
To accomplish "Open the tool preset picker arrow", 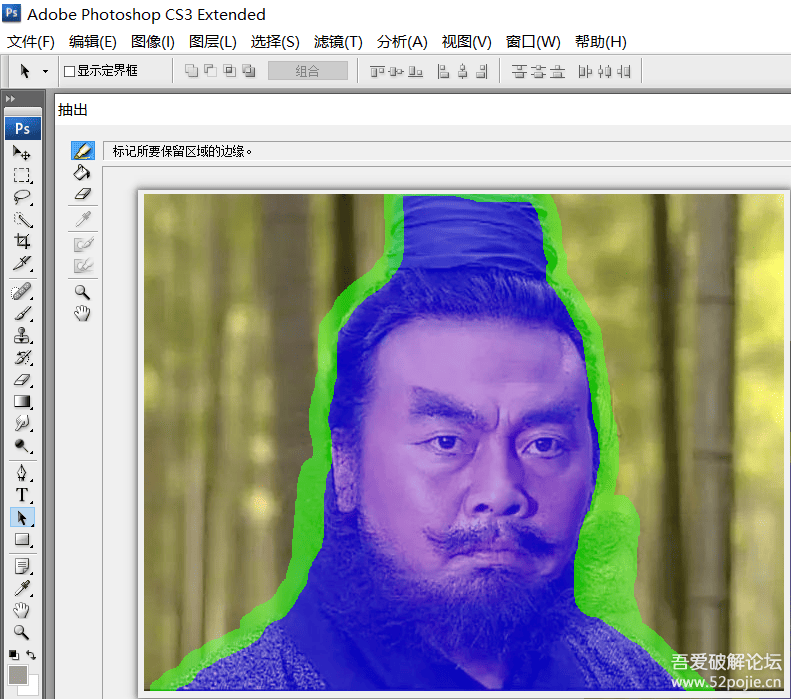I will point(45,71).
